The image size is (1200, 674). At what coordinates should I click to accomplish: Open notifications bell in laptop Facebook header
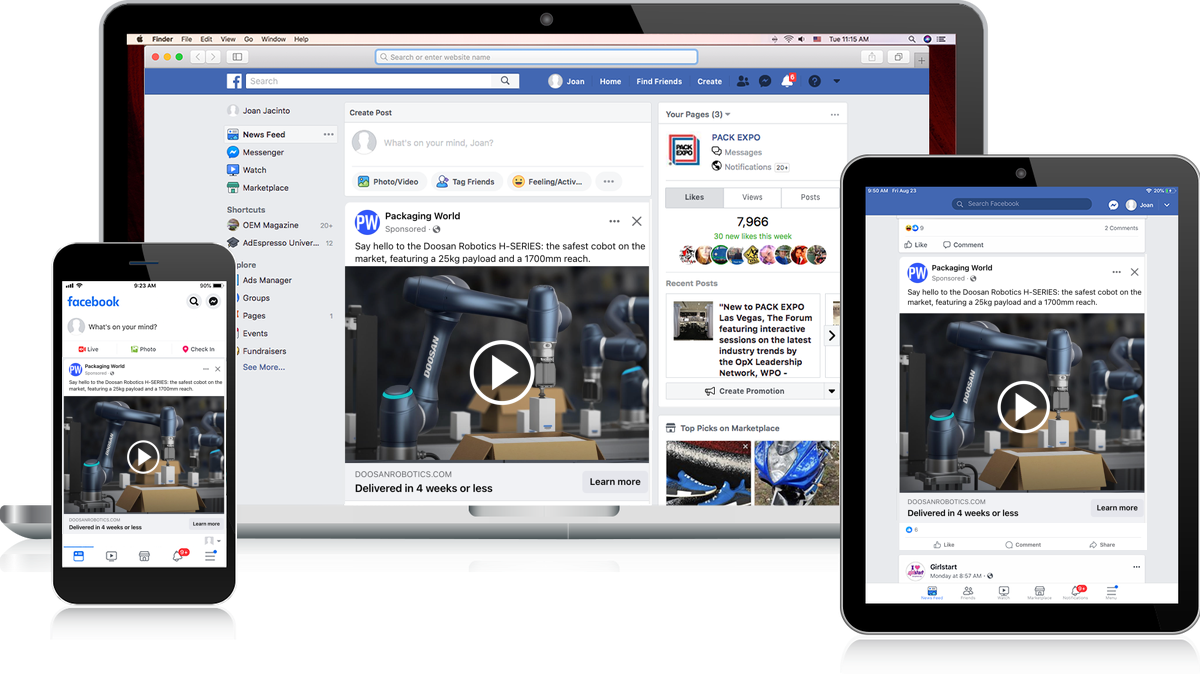787,81
